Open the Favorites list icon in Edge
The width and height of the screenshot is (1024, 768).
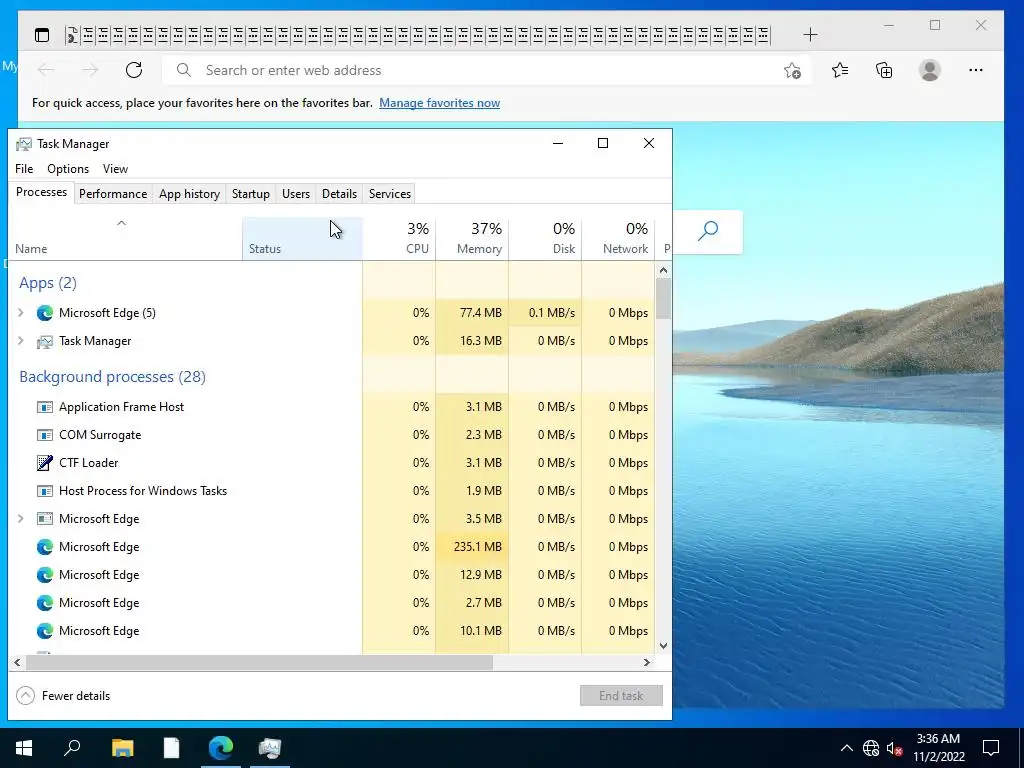point(840,70)
